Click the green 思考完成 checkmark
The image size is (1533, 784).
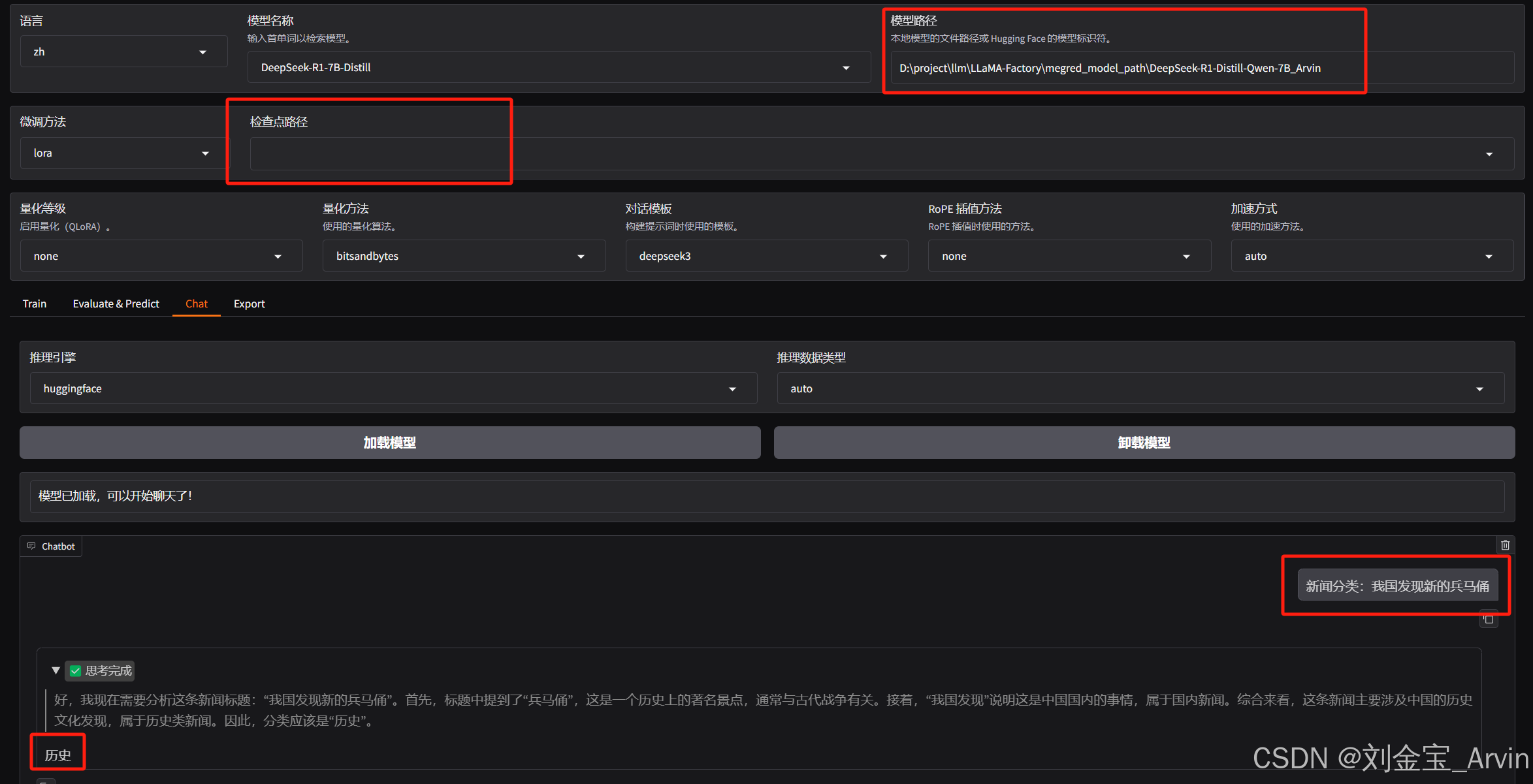(76, 670)
